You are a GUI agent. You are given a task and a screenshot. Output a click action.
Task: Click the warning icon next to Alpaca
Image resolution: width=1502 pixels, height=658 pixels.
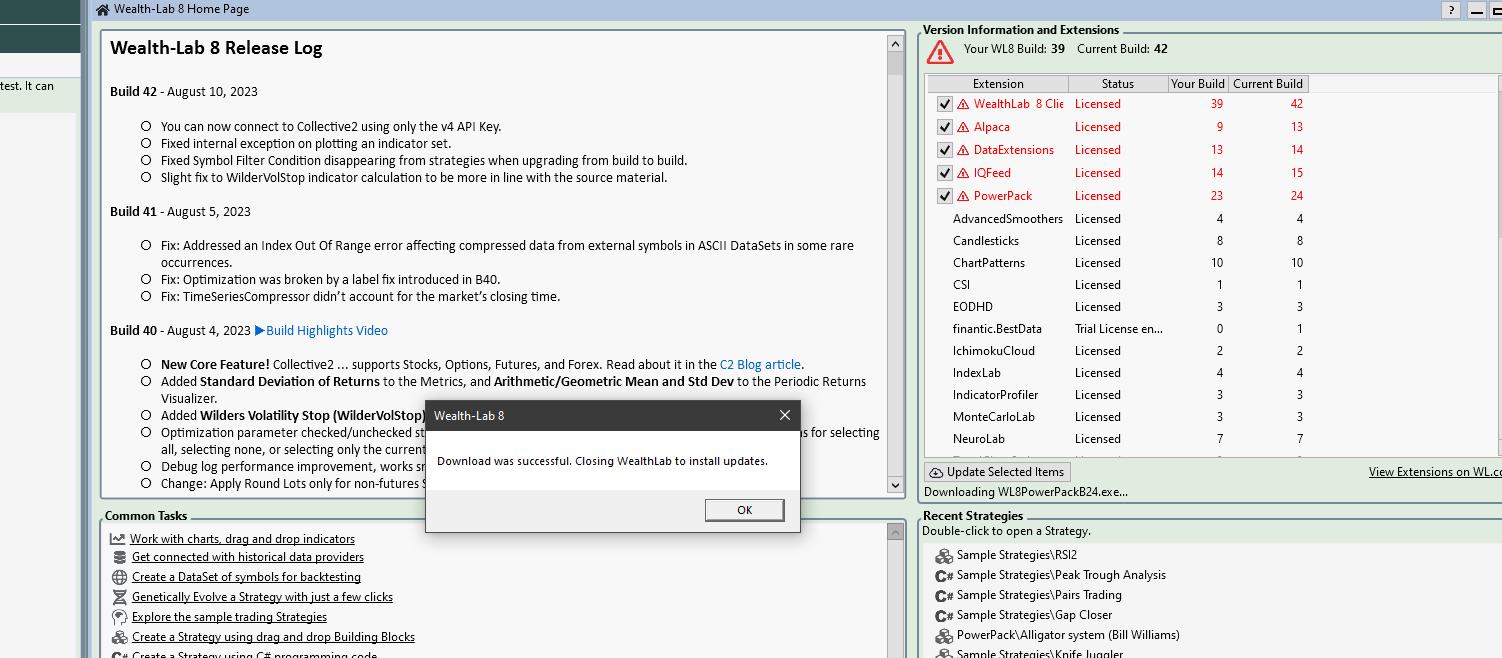(x=963, y=127)
